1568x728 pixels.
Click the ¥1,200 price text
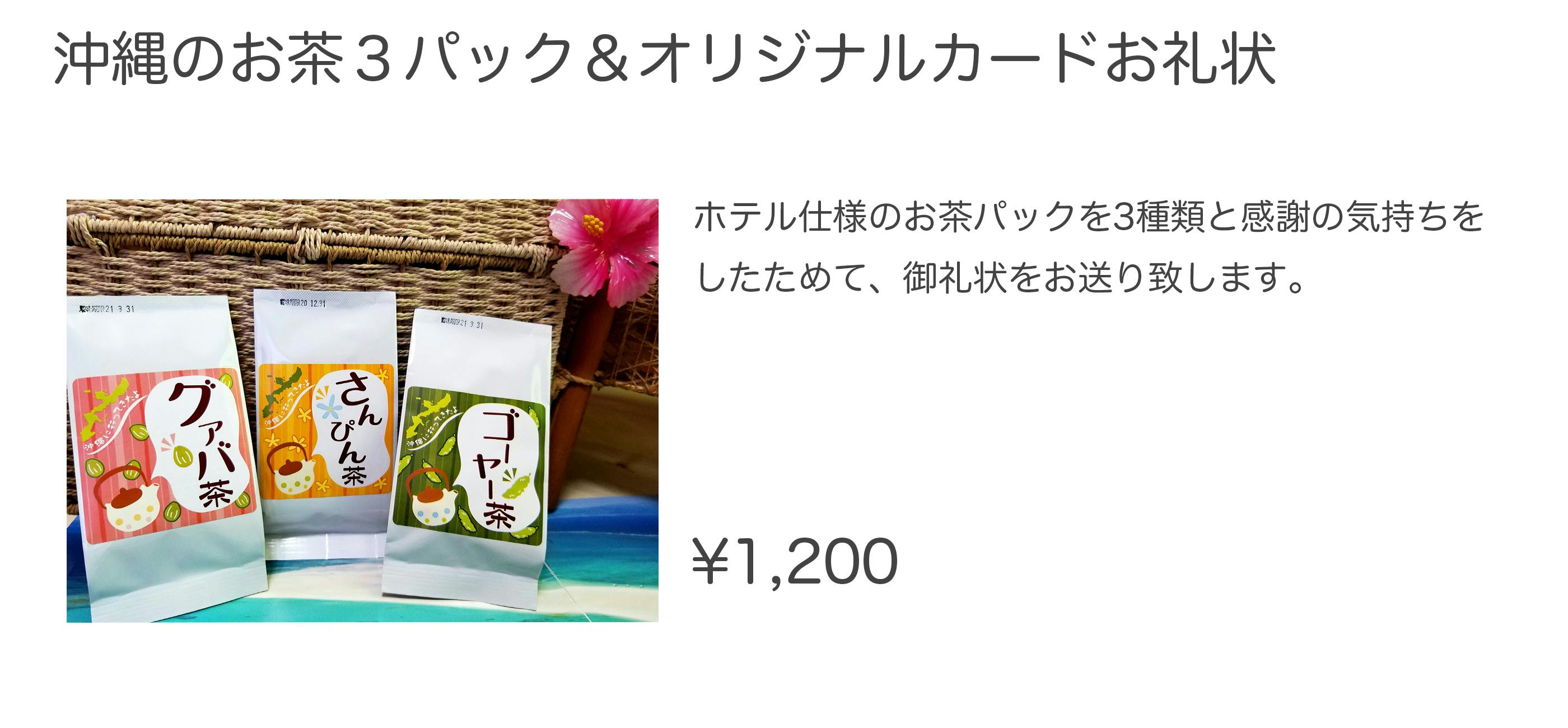tap(794, 561)
